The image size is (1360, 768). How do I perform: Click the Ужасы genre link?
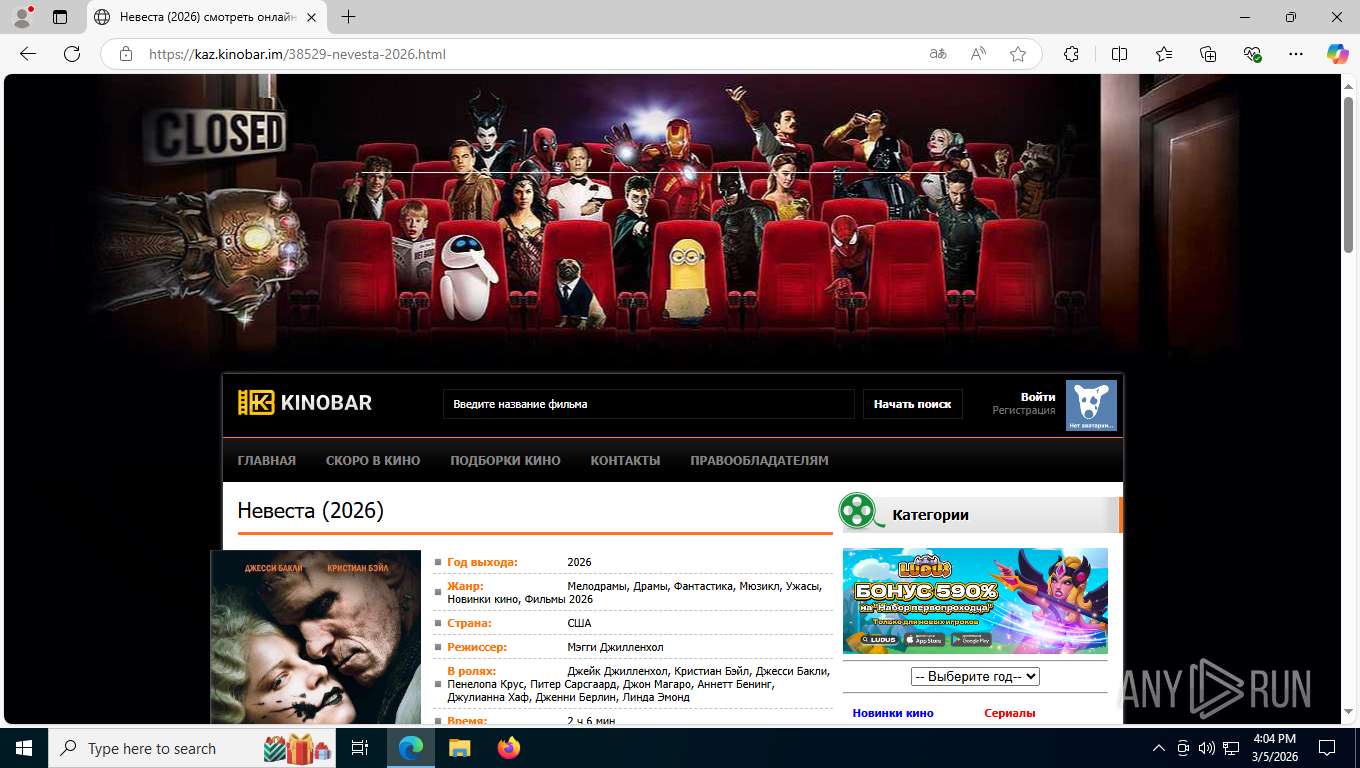point(803,586)
